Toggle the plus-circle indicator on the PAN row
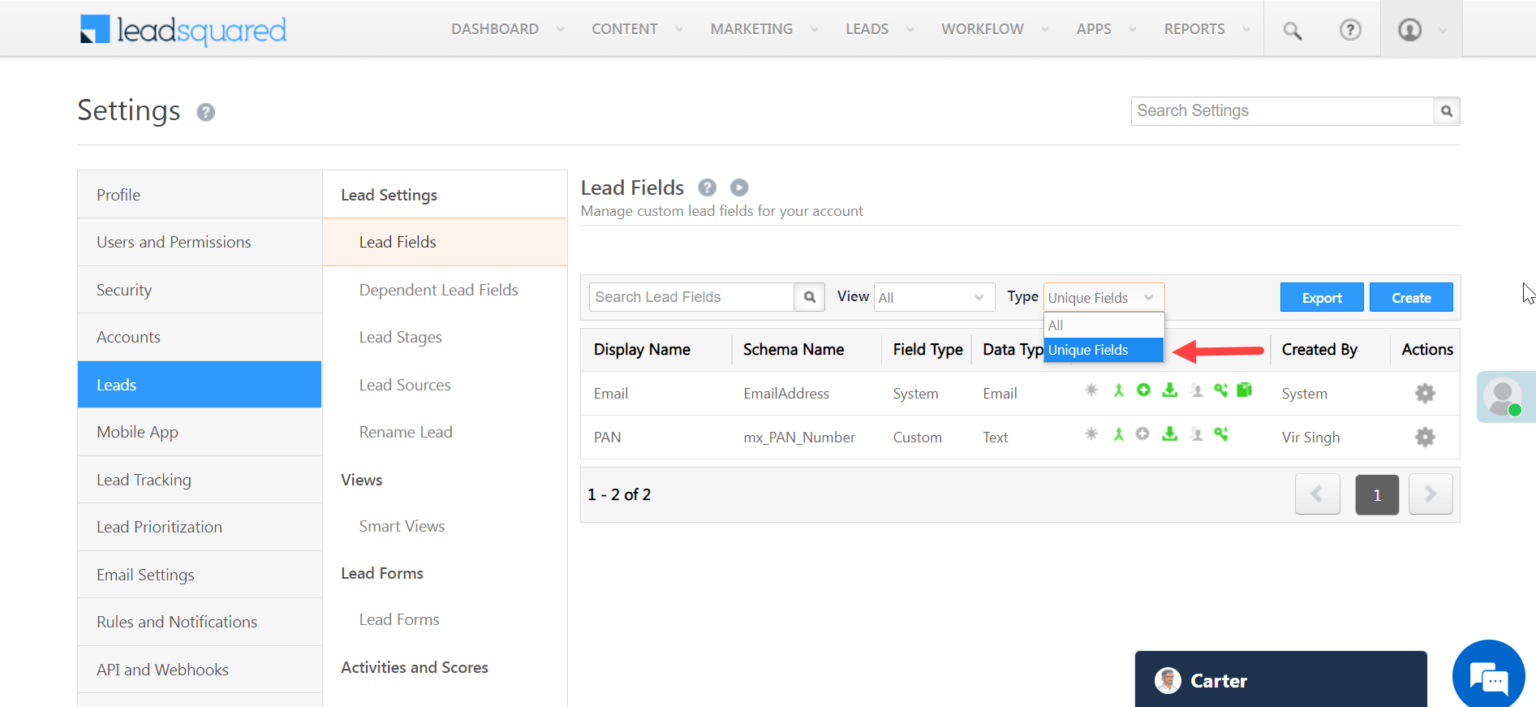This screenshot has height=707, width=1536. coord(1143,434)
